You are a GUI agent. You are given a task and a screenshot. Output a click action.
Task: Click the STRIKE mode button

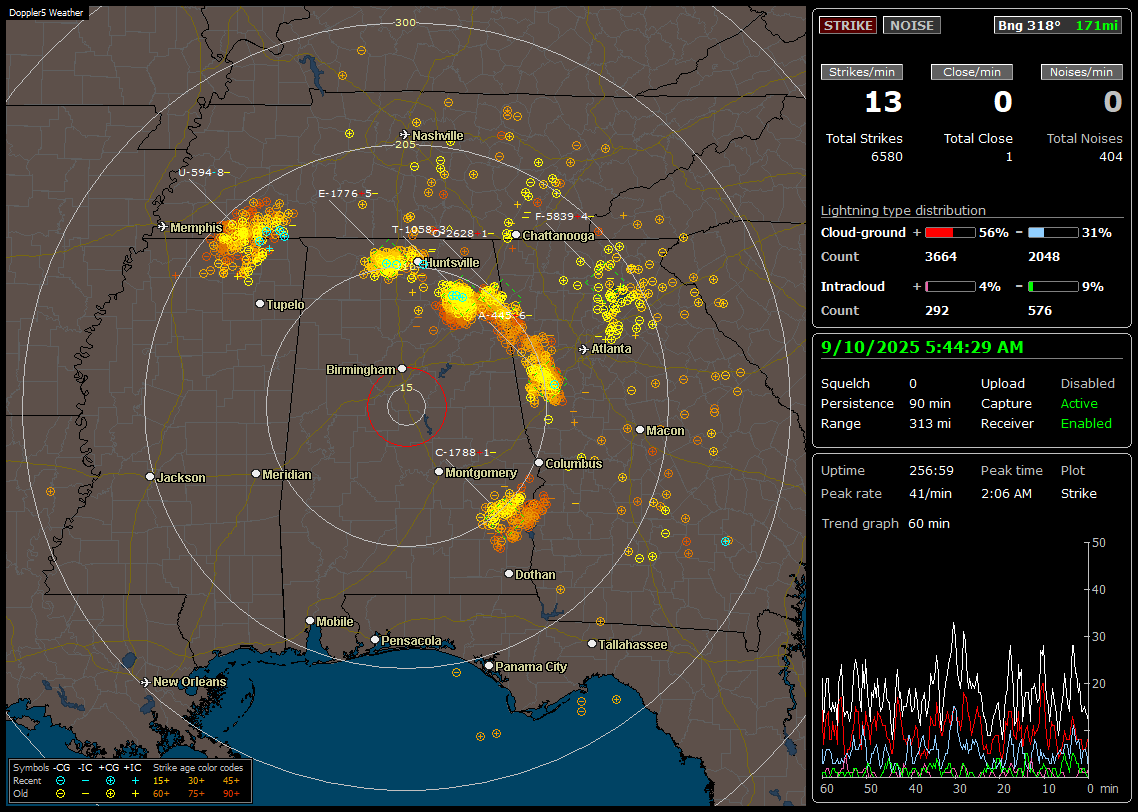(x=848, y=25)
